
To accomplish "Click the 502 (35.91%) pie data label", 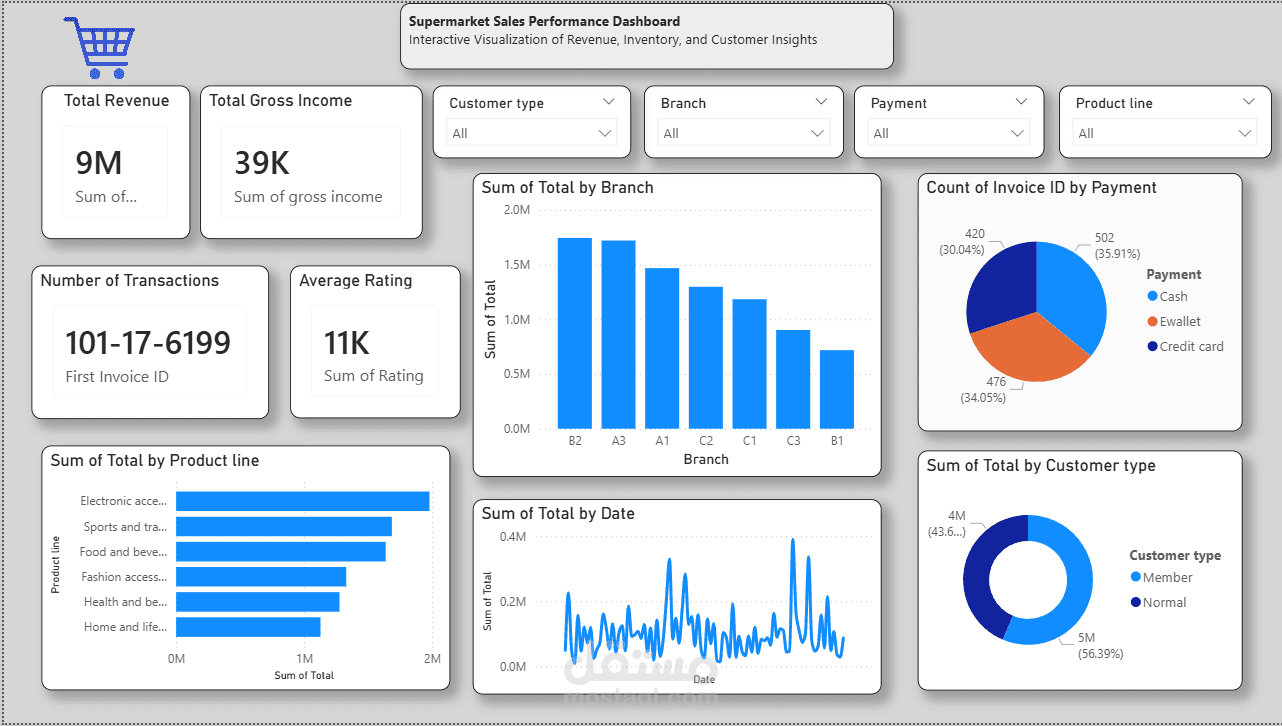I will pyautogui.click(x=1115, y=245).
